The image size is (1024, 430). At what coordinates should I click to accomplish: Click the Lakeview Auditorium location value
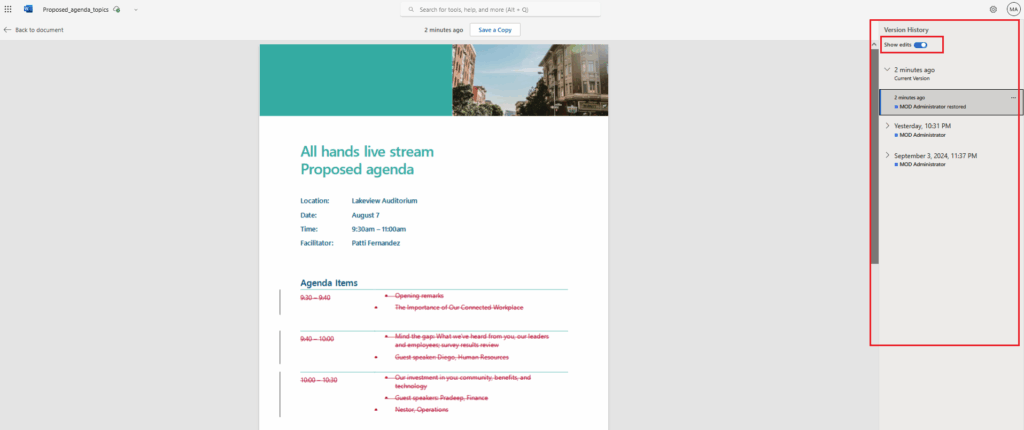[384, 201]
